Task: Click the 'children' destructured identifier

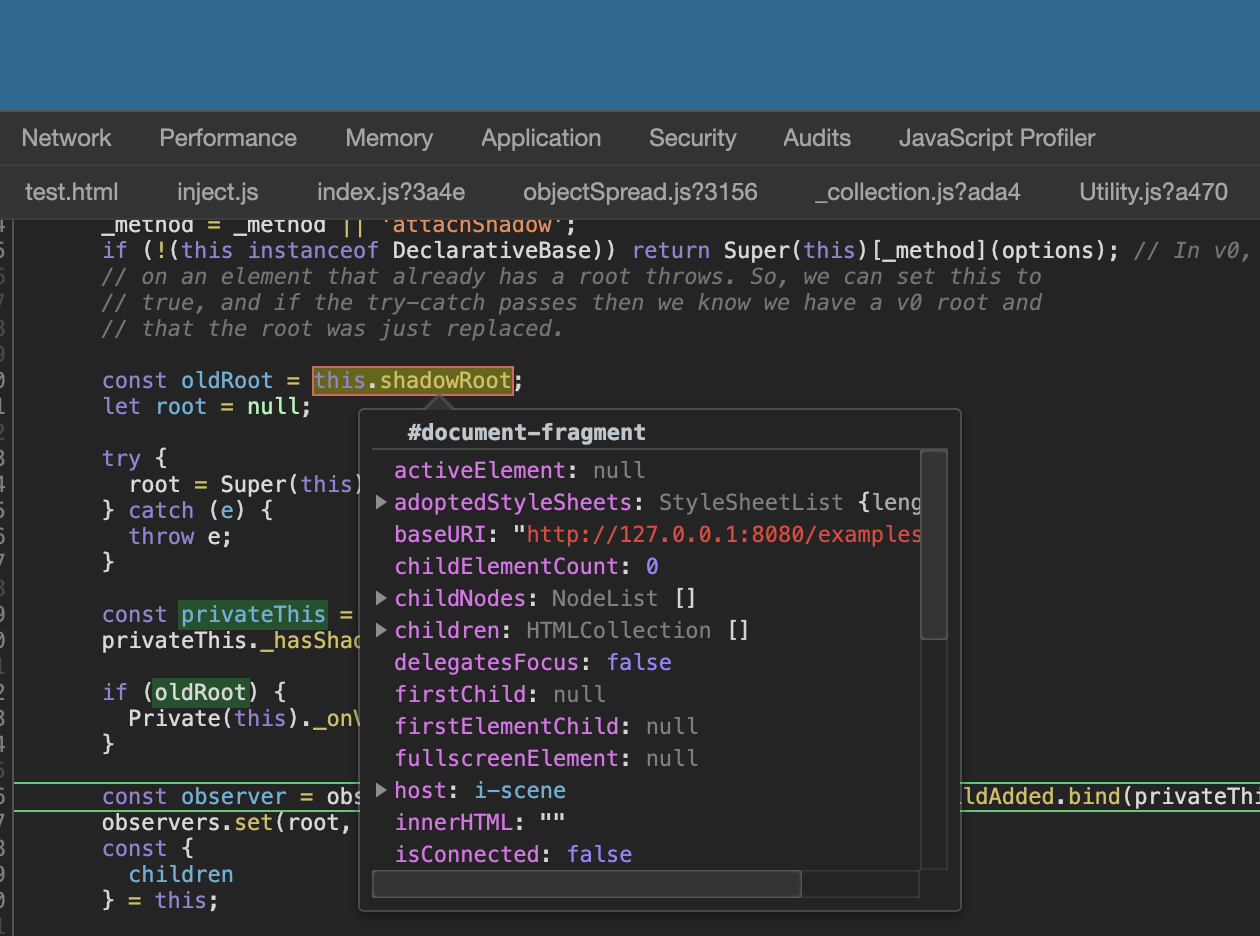Action: [181, 874]
